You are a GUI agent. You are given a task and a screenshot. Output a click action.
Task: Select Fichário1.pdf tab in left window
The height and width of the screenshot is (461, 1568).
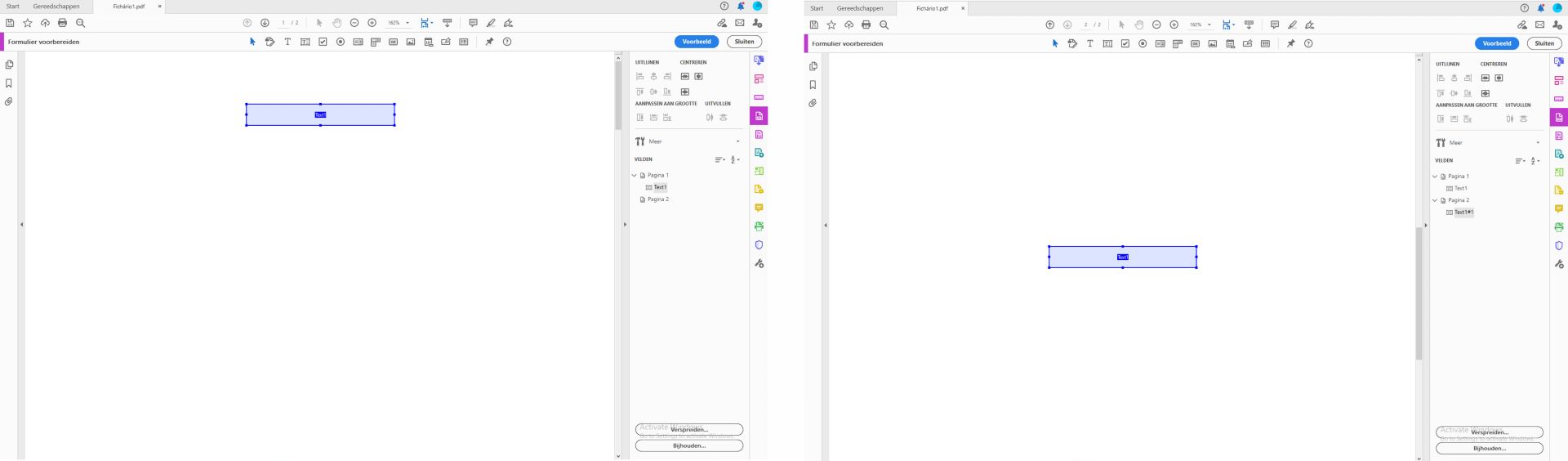(129, 7)
